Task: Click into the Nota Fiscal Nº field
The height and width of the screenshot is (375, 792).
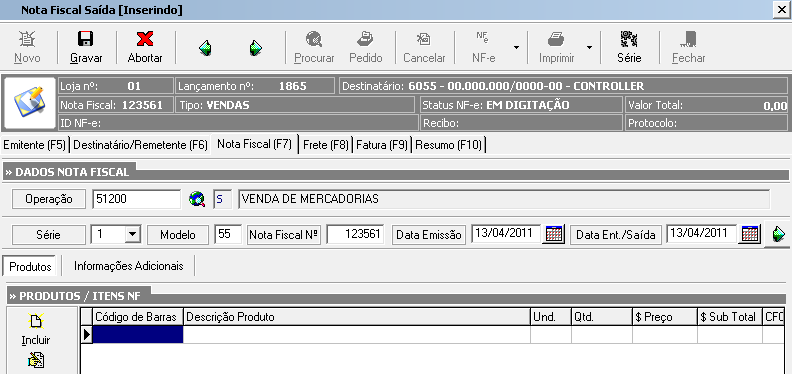Action: (x=356, y=234)
